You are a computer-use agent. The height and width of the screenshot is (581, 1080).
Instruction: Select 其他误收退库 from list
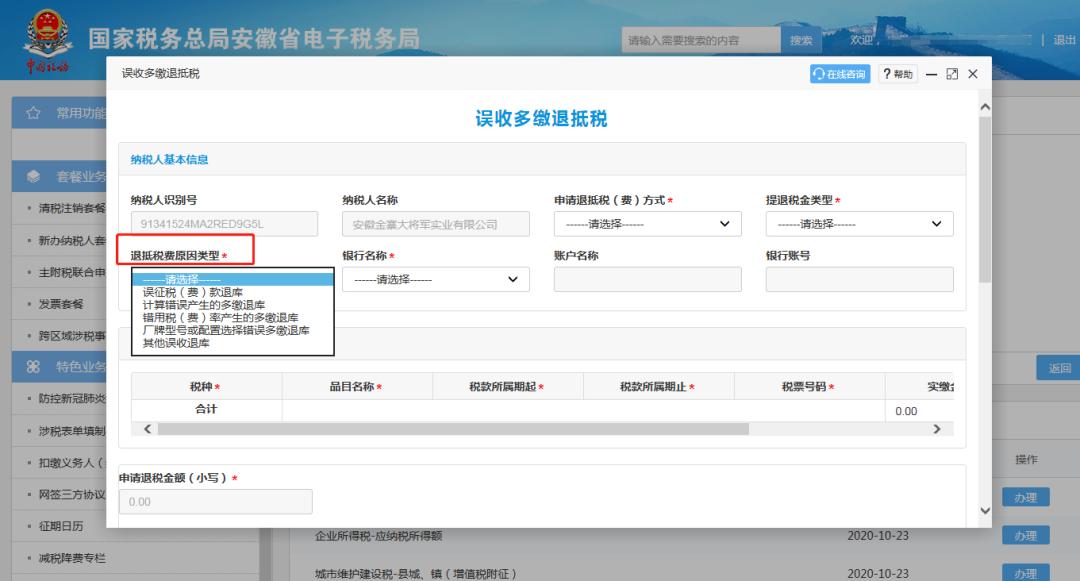pos(176,343)
